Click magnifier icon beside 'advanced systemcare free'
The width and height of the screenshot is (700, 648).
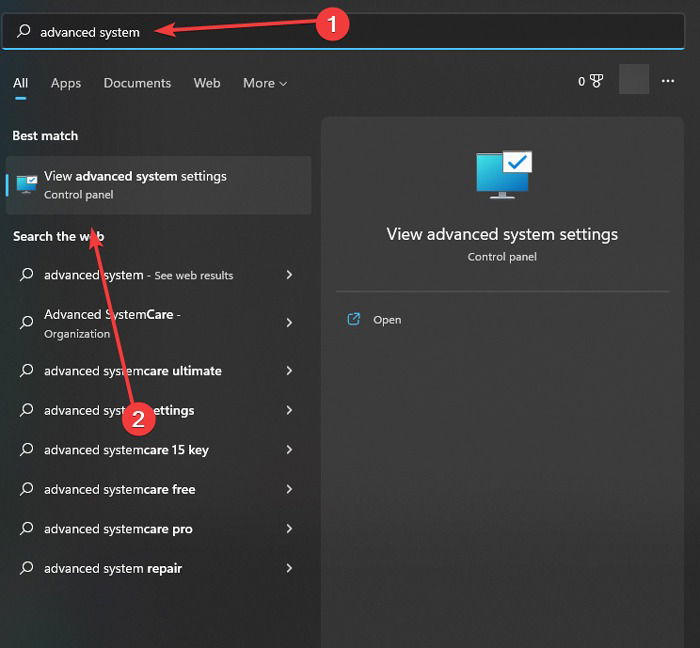tap(26, 489)
